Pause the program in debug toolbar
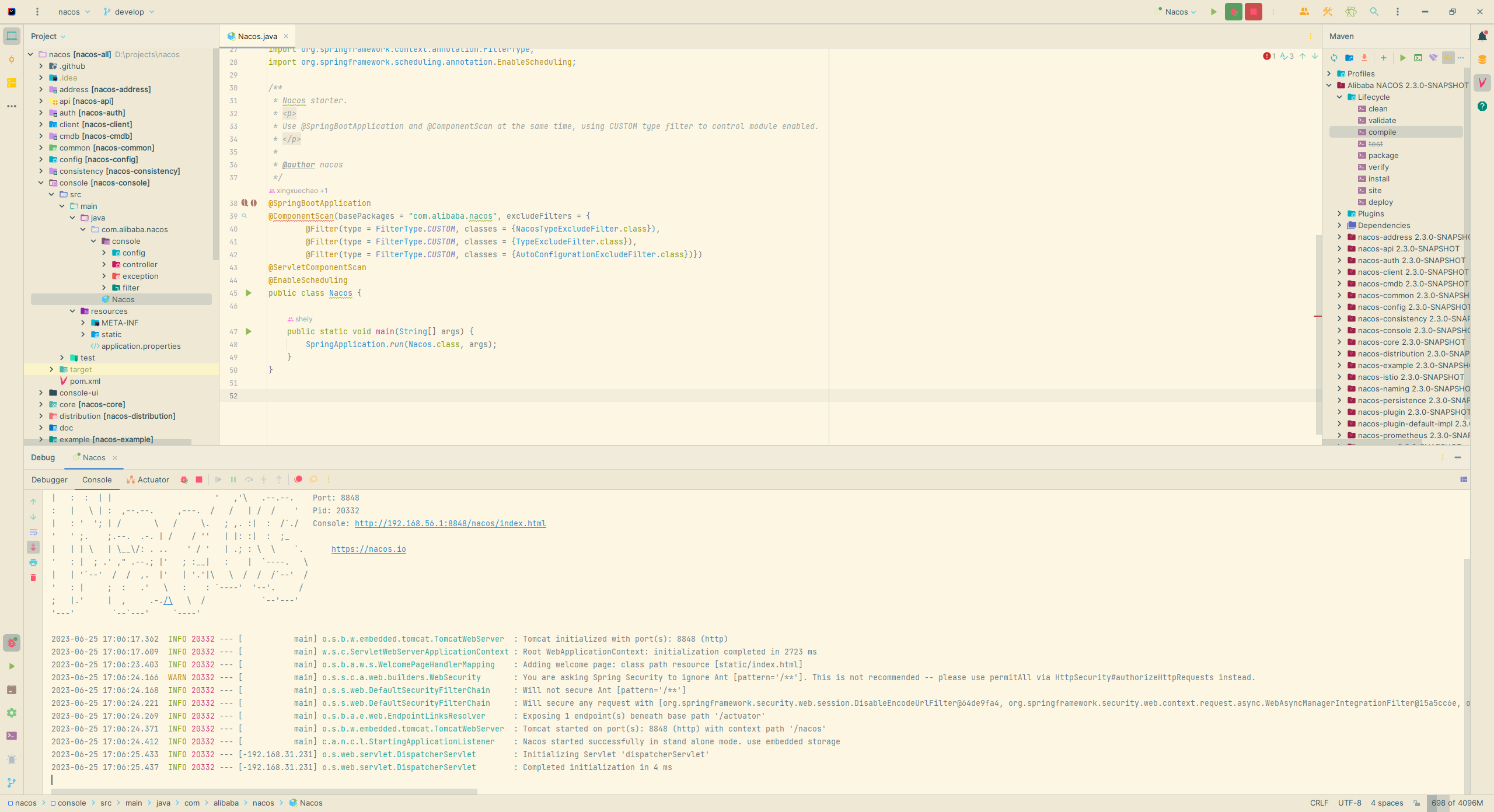The image size is (1494, 812). pos(233,480)
